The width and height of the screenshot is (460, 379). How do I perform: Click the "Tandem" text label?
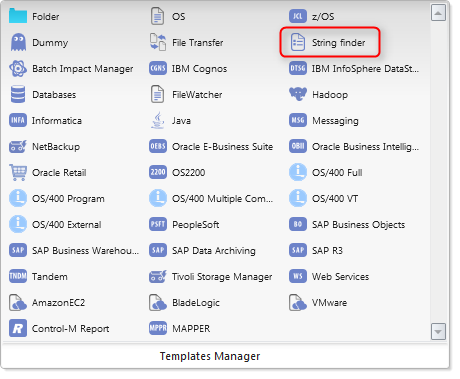coord(50,277)
